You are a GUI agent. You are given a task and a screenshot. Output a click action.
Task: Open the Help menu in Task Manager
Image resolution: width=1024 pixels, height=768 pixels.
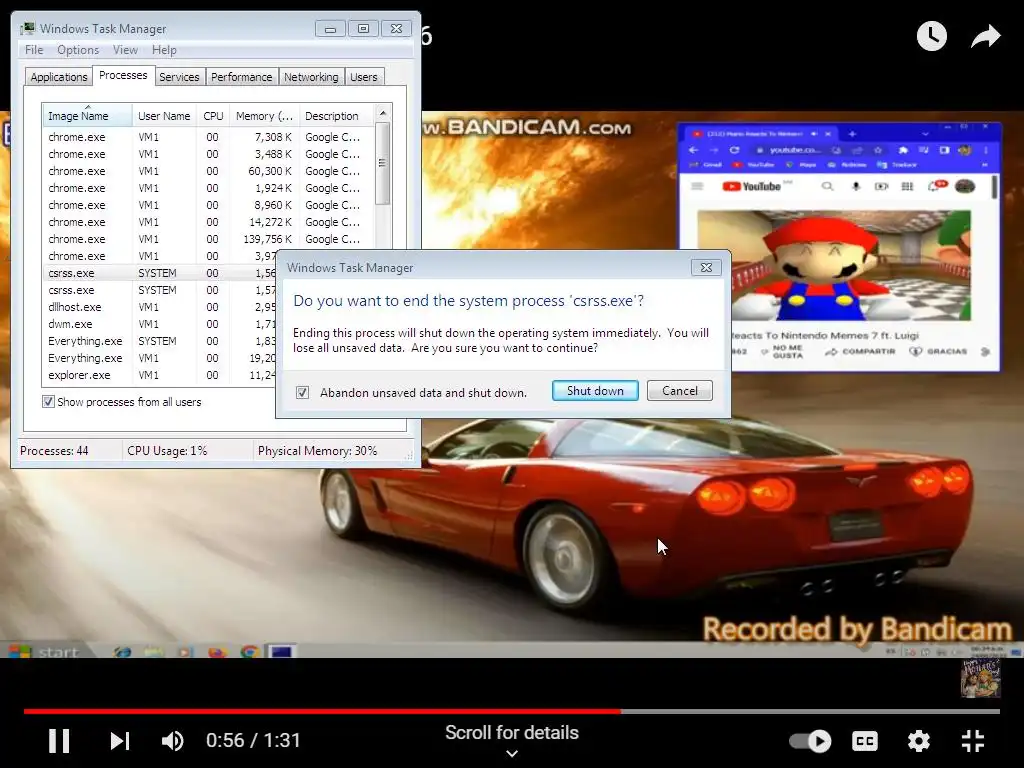[x=164, y=50]
